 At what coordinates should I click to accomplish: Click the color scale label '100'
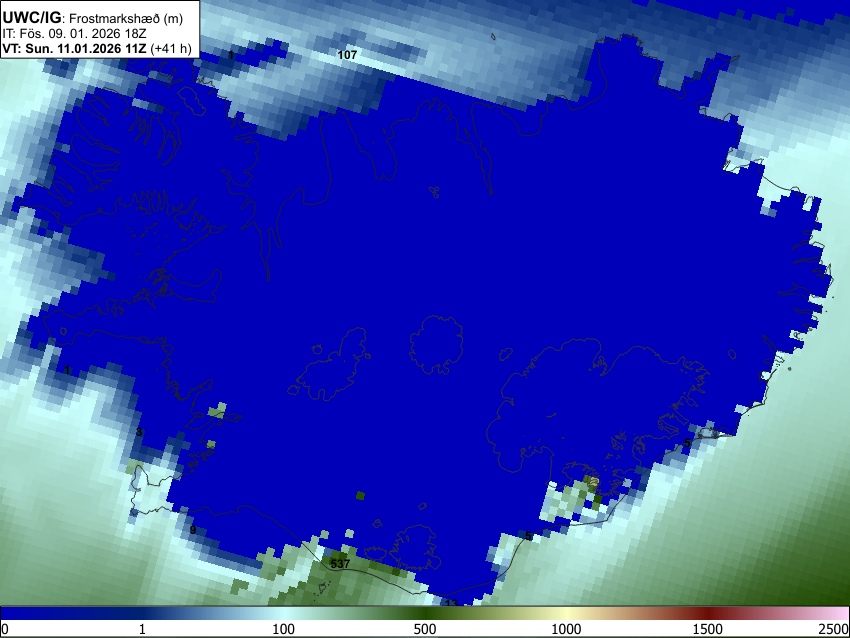284,629
